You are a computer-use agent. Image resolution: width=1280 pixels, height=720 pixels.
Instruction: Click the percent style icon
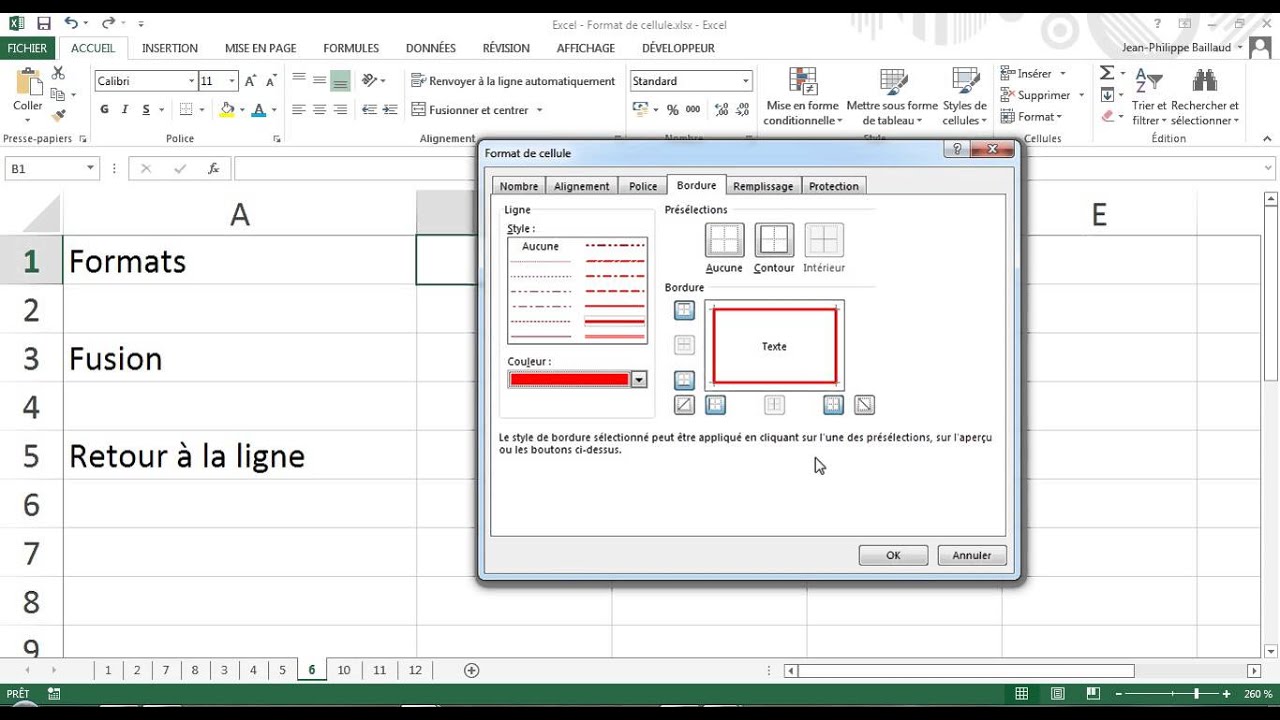pos(672,110)
